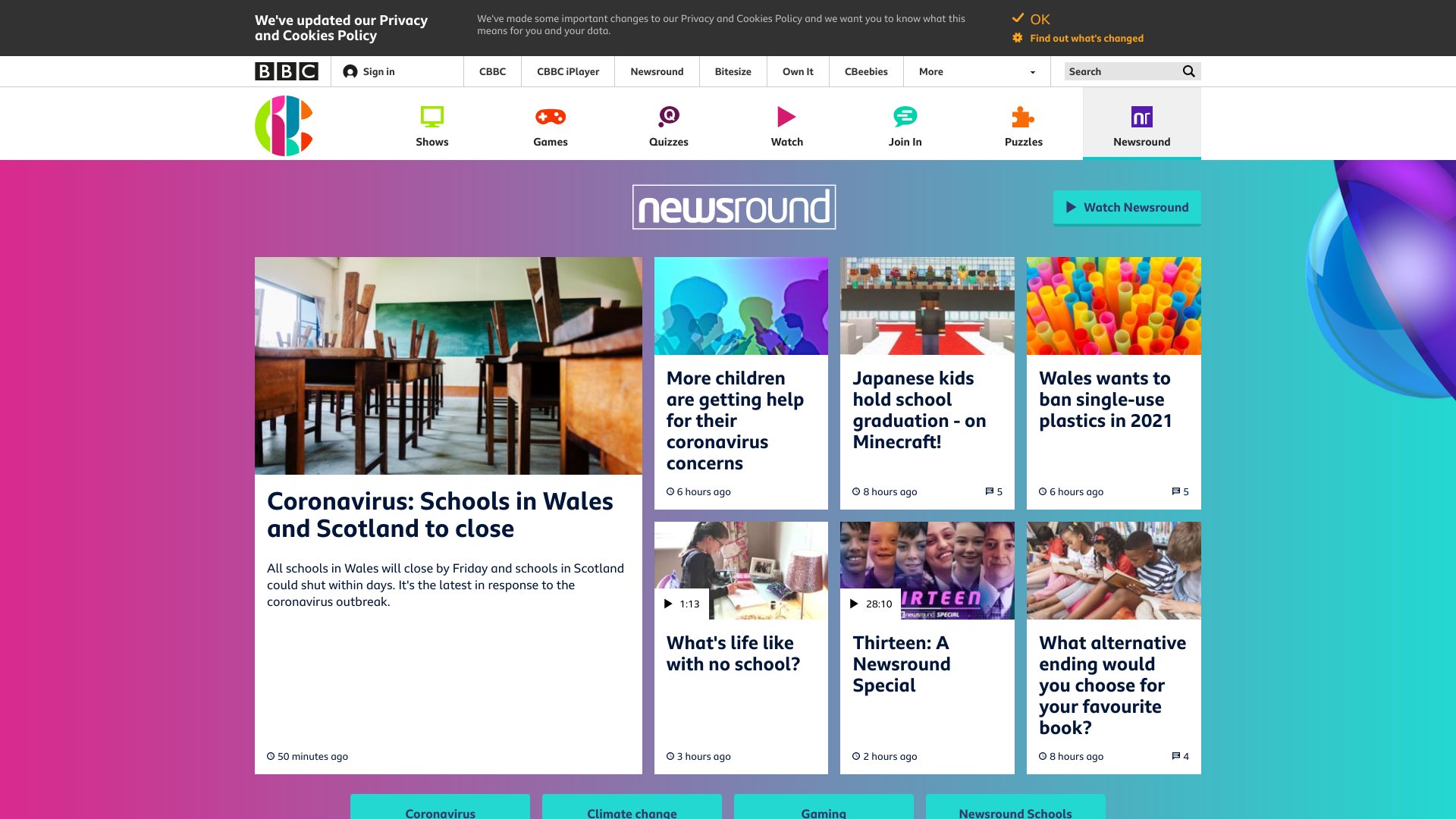Open the Coronavirus topic button
This screenshot has height=819, width=1456.
click(440, 808)
